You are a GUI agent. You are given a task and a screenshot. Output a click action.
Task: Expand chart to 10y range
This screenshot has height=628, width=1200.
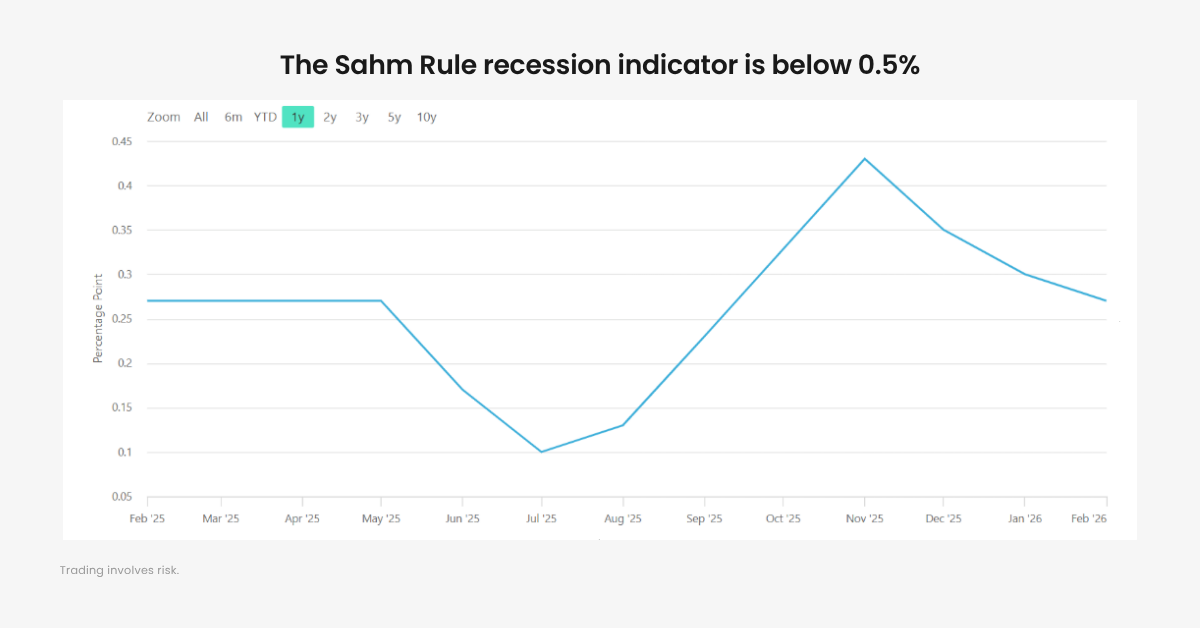(427, 117)
